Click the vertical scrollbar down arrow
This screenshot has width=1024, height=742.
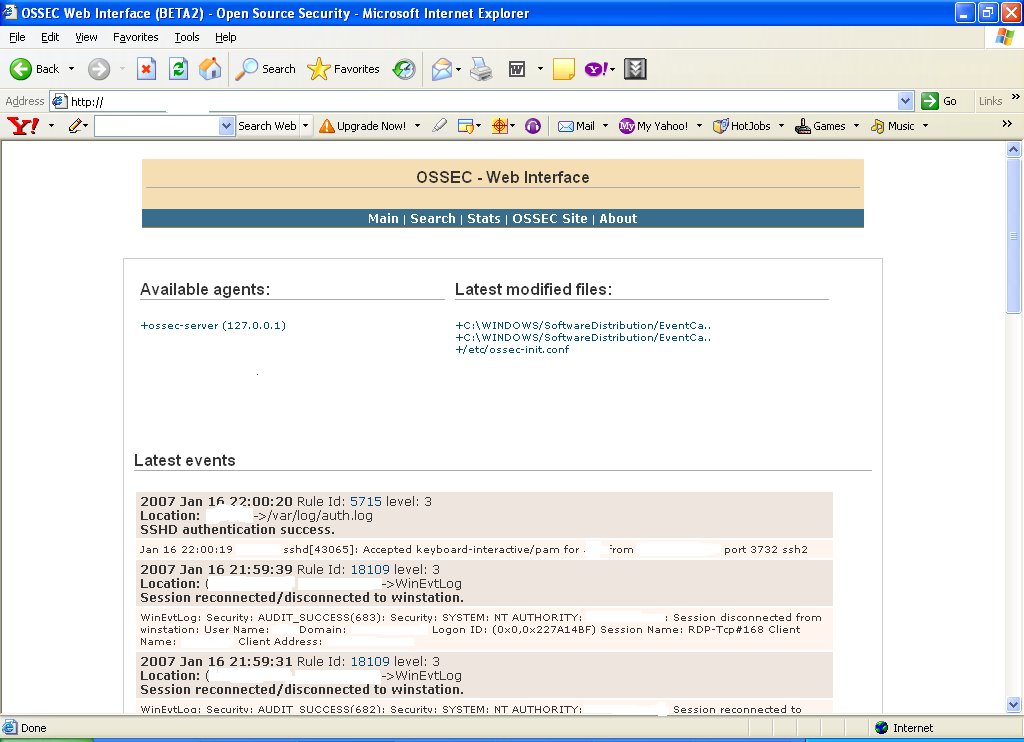click(1014, 704)
